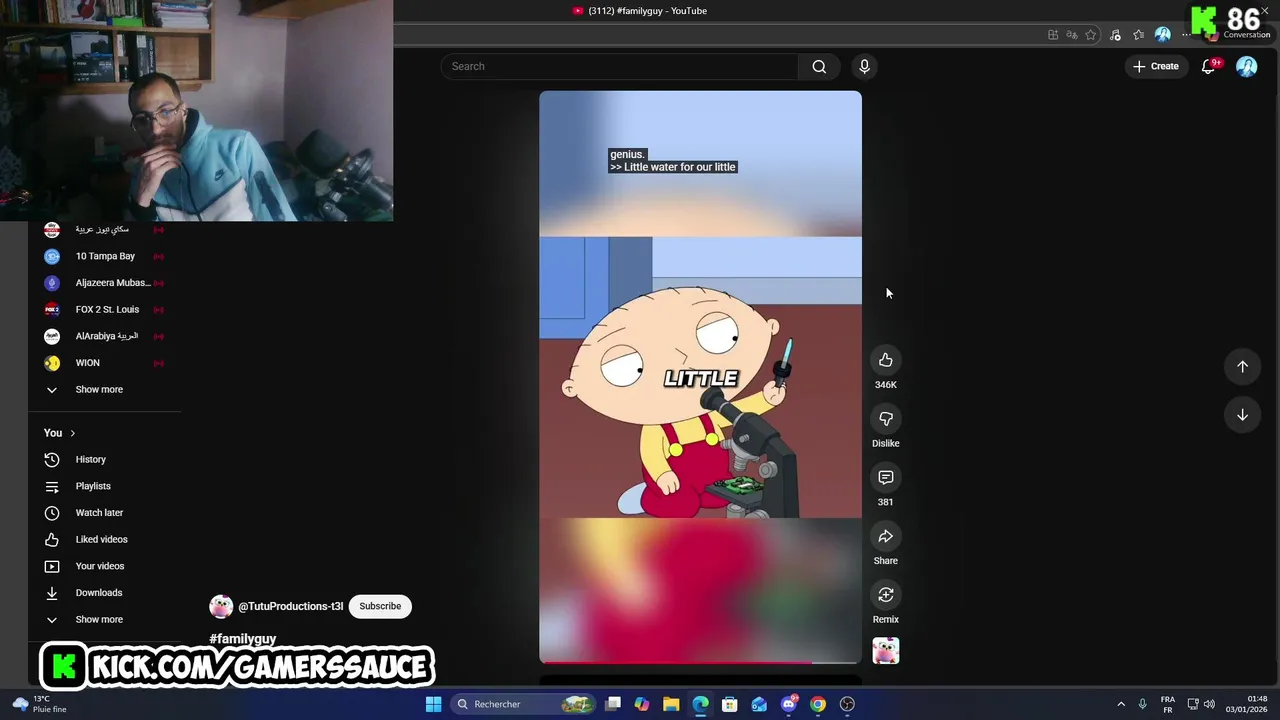1280x720 pixels.
Task: Open the translate page icon in address bar
Action: click(x=1072, y=35)
